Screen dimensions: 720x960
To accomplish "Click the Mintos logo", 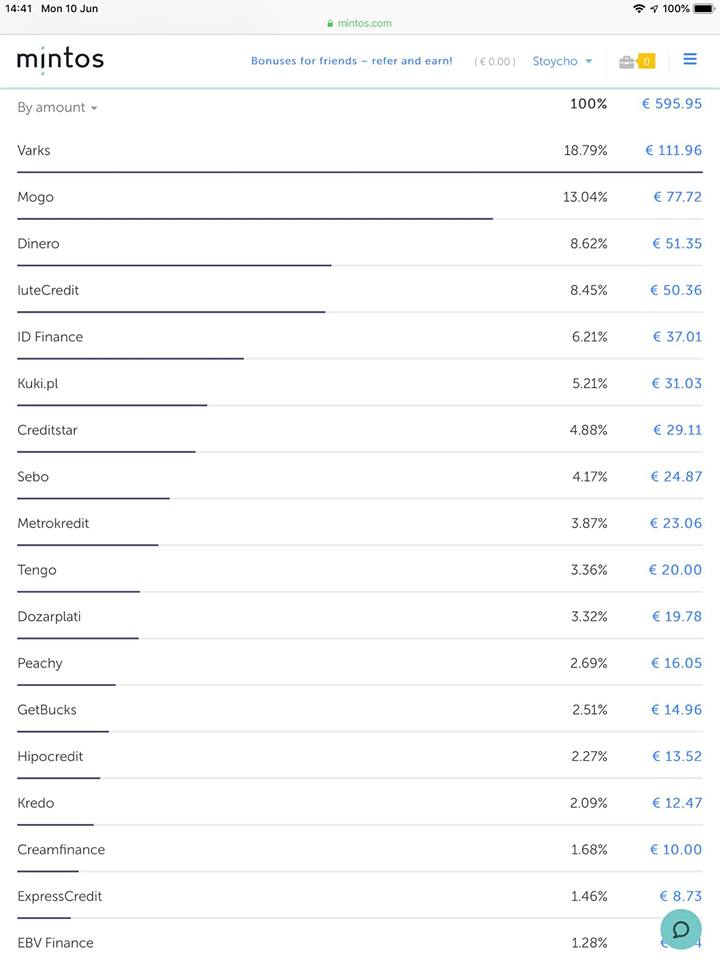I will 60,60.
